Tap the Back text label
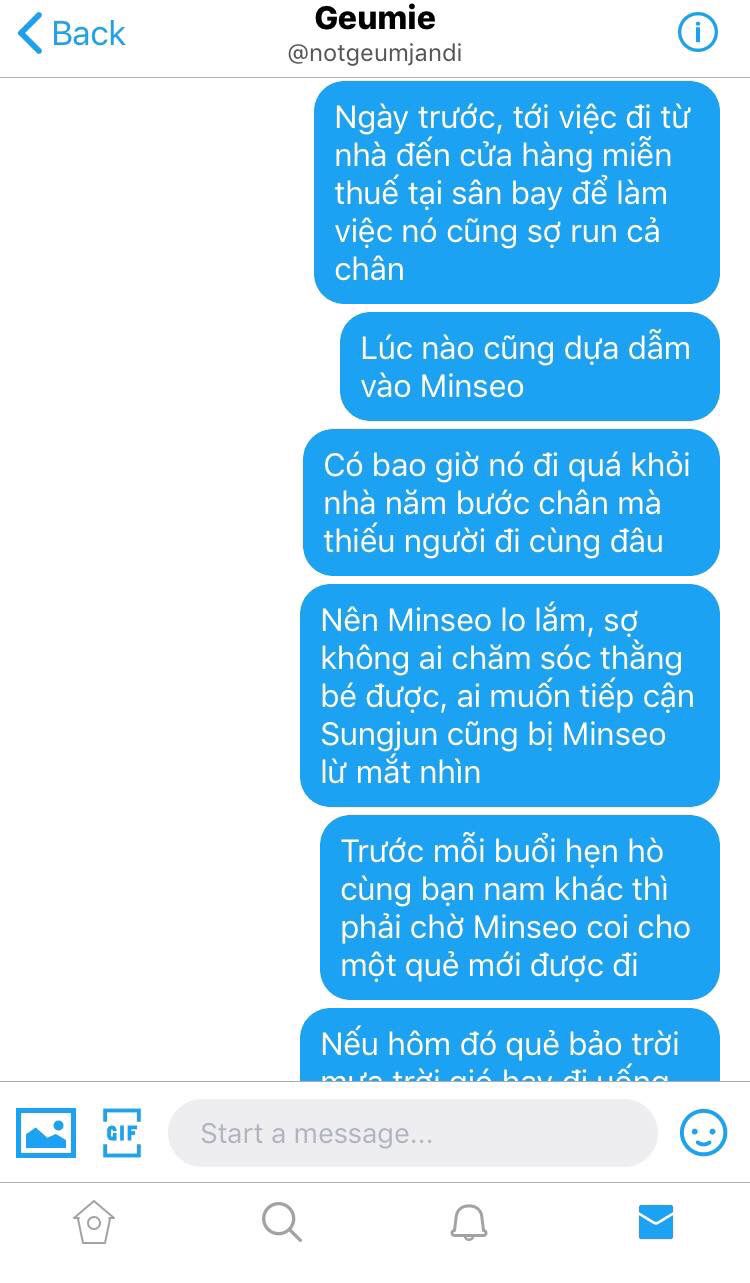Viewport: 750px width, 1283px height. pyautogui.click(x=88, y=33)
